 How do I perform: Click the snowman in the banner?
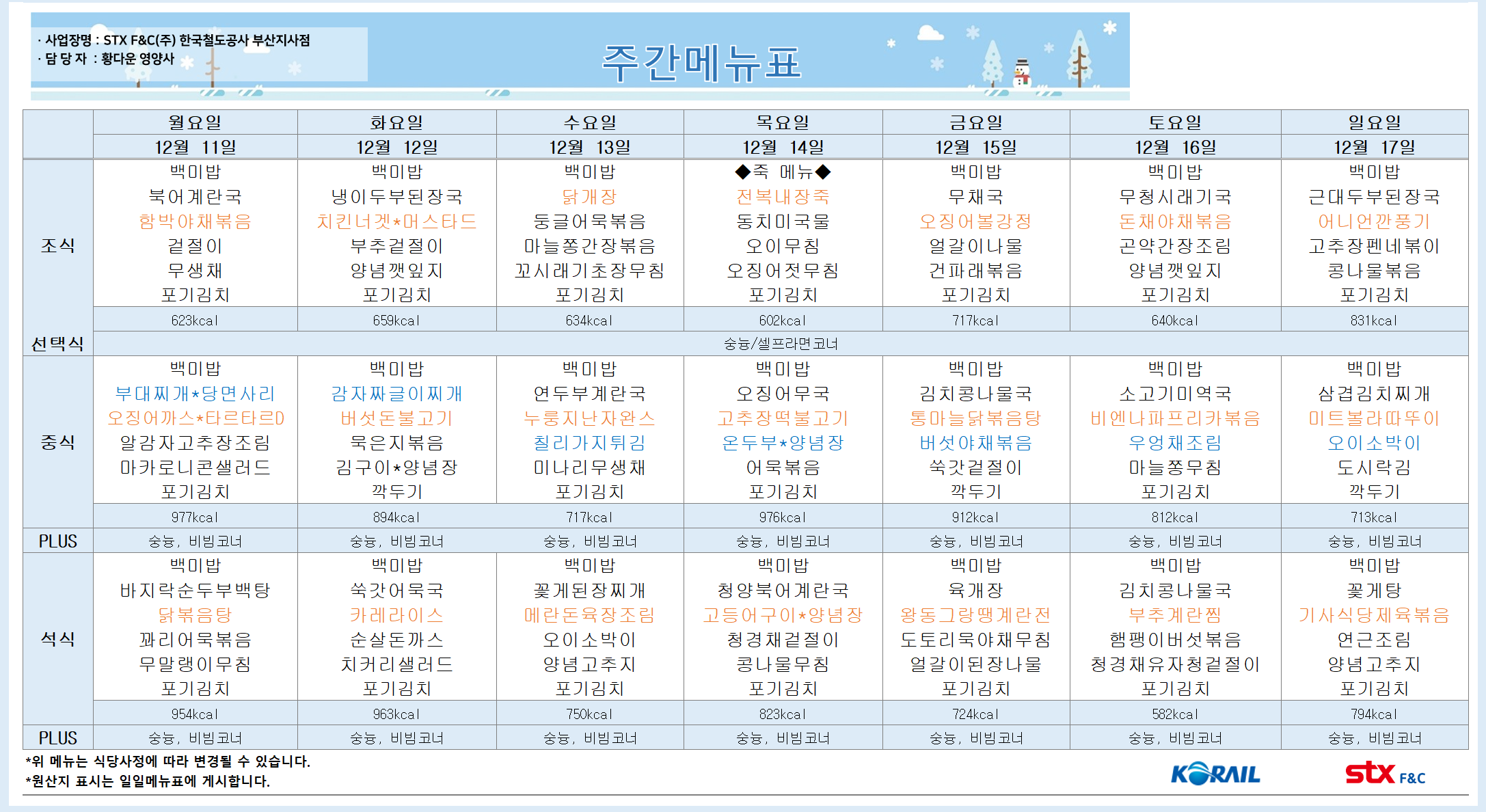click(x=1022, y=72)
